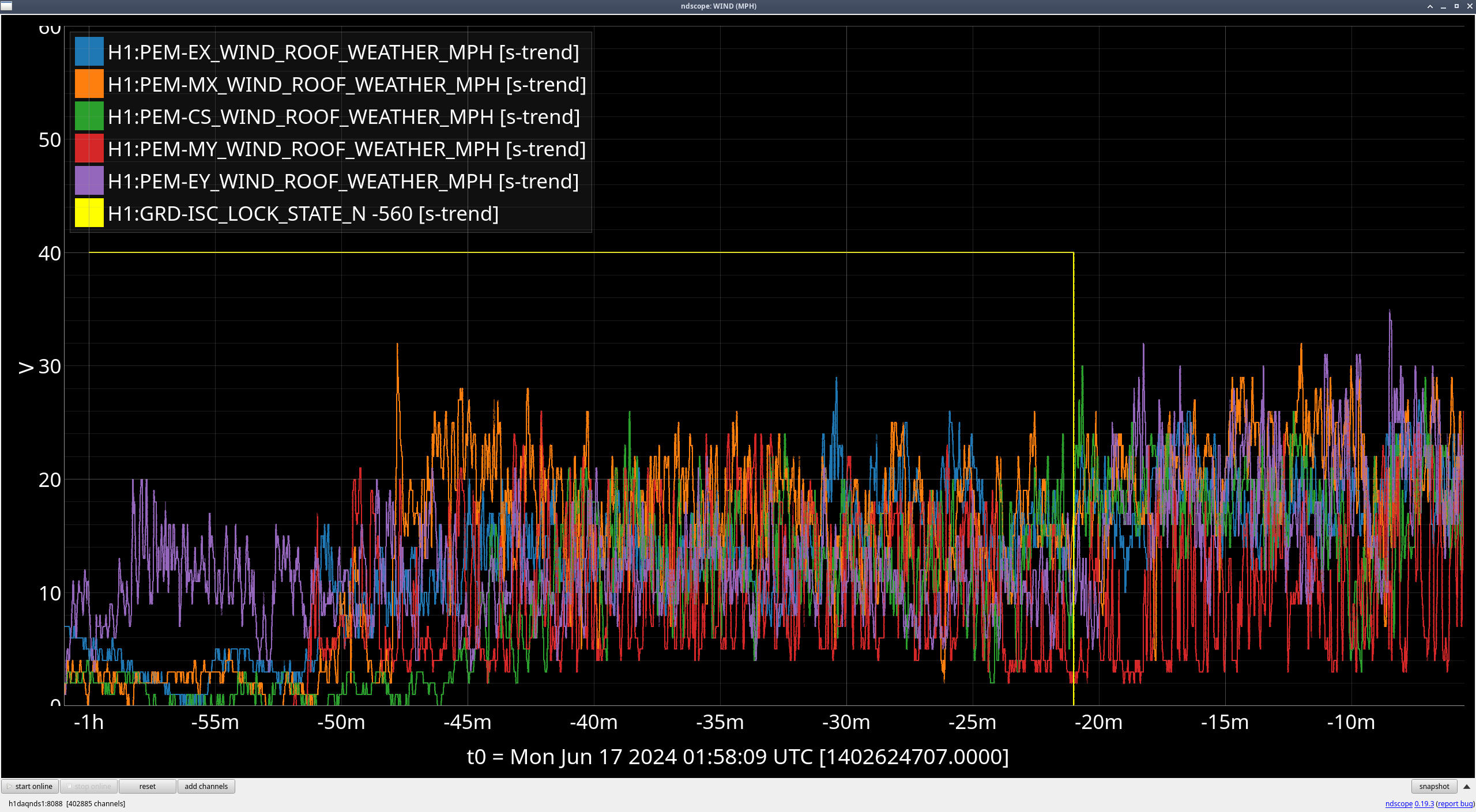Click the shade-window up arrow icon
1476x812 pixels.
[x=1430, y=6]
